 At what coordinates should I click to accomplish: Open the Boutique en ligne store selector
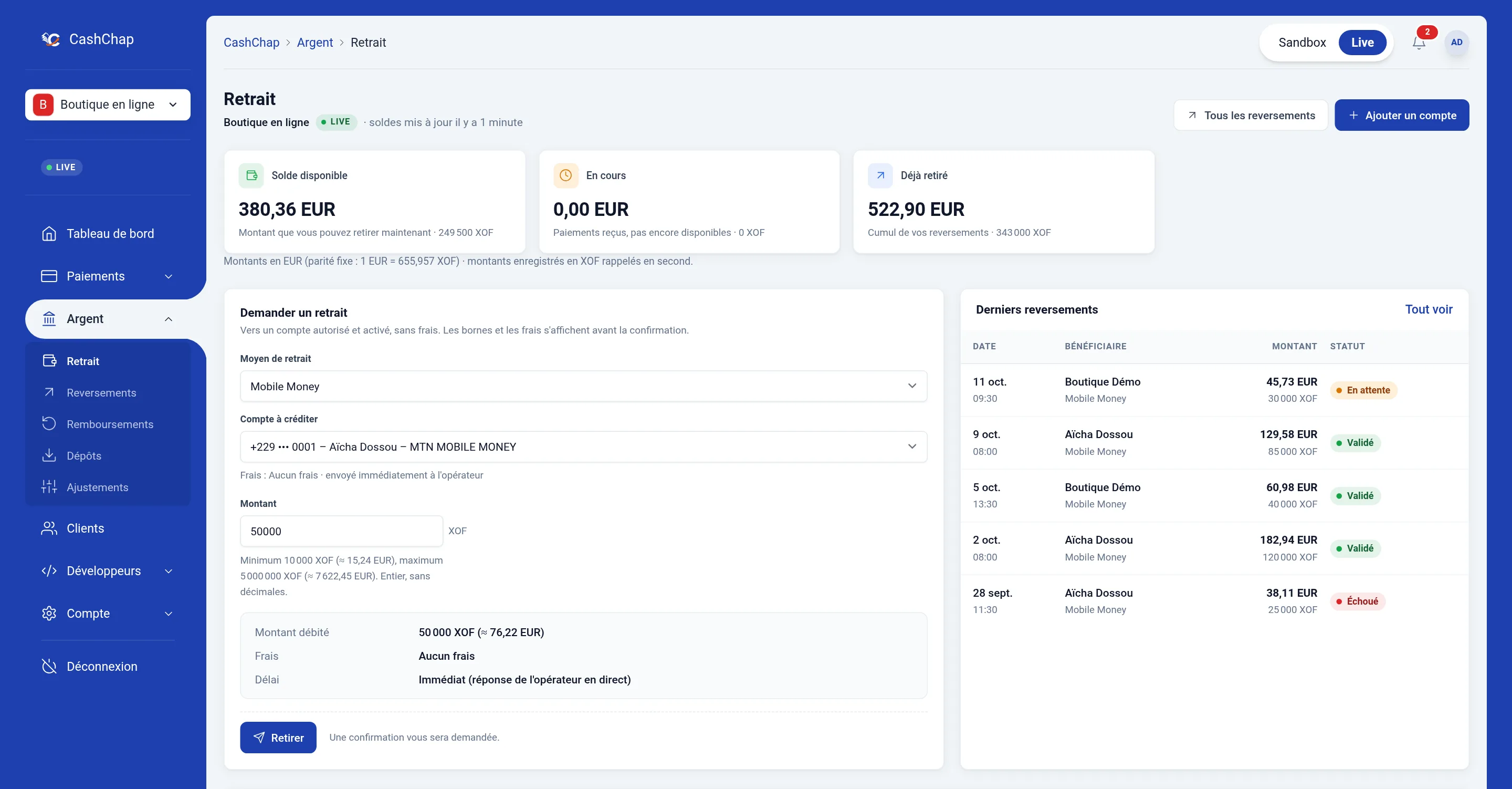pos(108,105)
